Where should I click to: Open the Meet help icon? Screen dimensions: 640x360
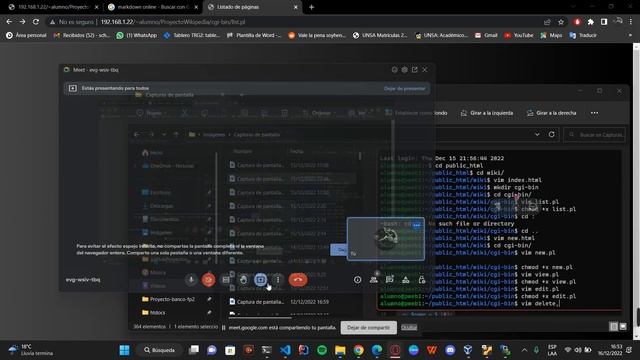[394, 70]
